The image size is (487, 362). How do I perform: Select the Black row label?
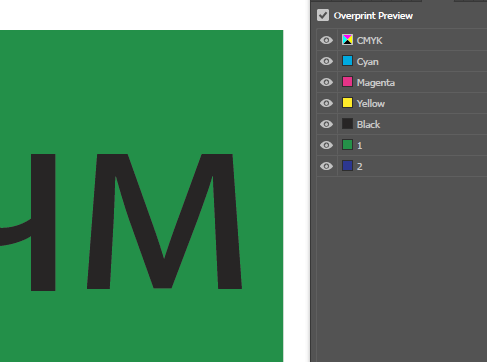pos(368,125)
